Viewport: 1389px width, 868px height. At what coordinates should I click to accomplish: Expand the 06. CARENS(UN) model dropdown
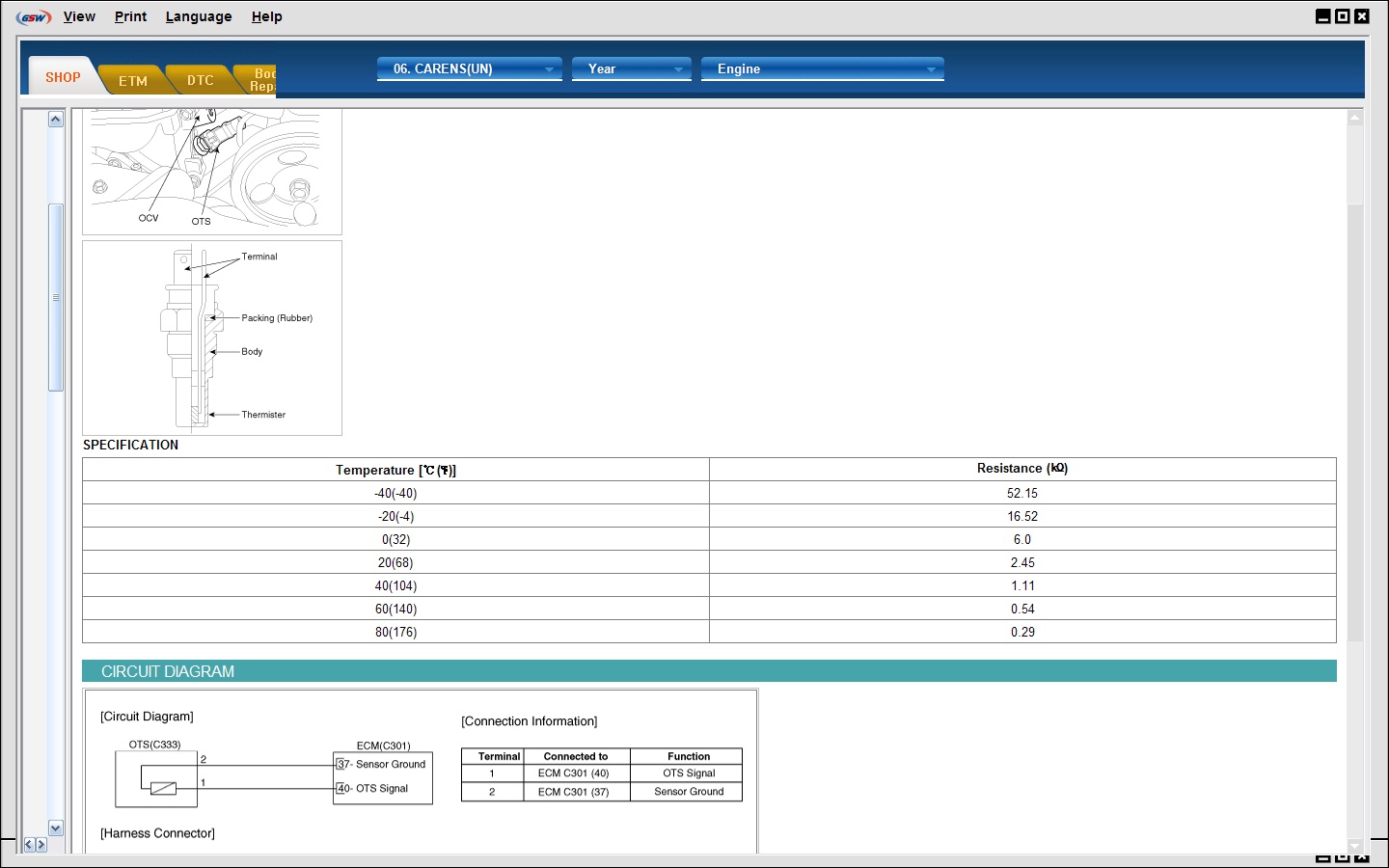tap(469, 68)
